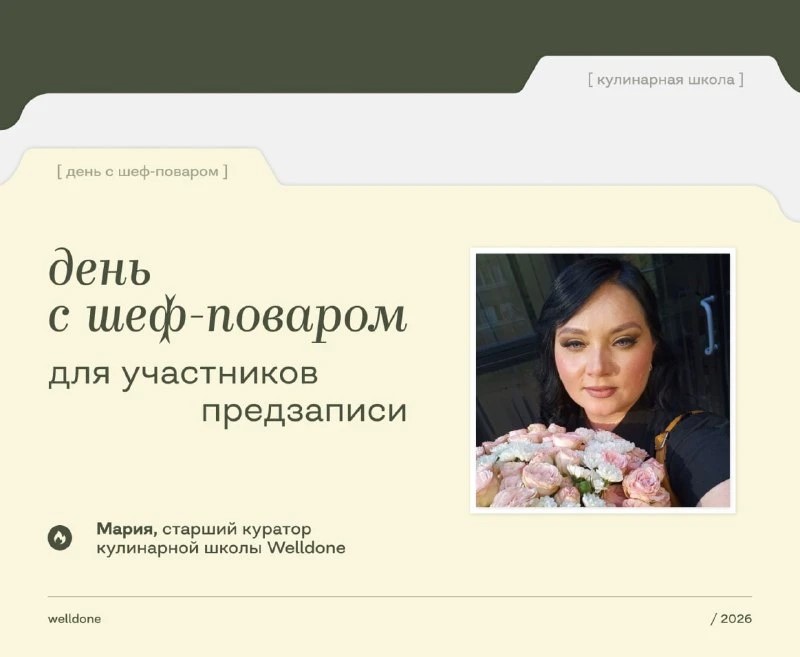
Task: Click the flame logo icon beside Мария
Action: pyautogui.click(x=60, y=538)
